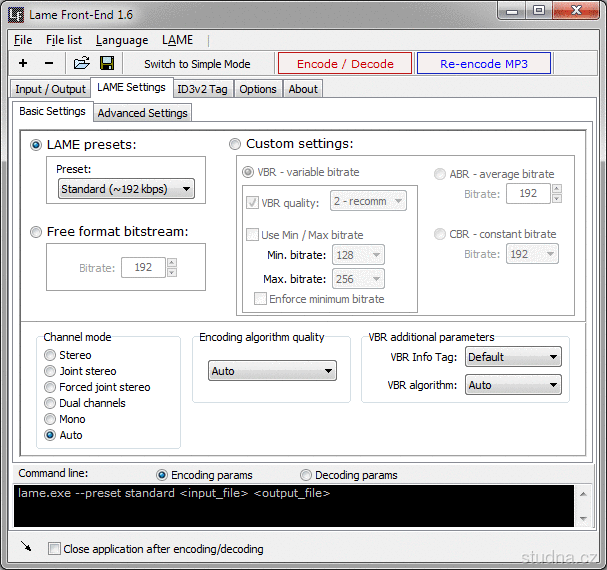
Task: Open the LAME menu
Action: click(177, 40)
